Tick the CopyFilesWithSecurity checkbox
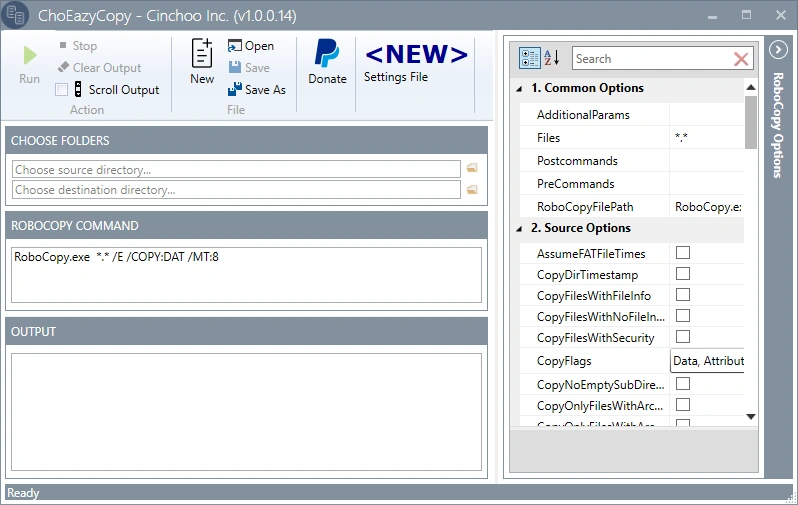798x505 pixels. pos(683,336)
